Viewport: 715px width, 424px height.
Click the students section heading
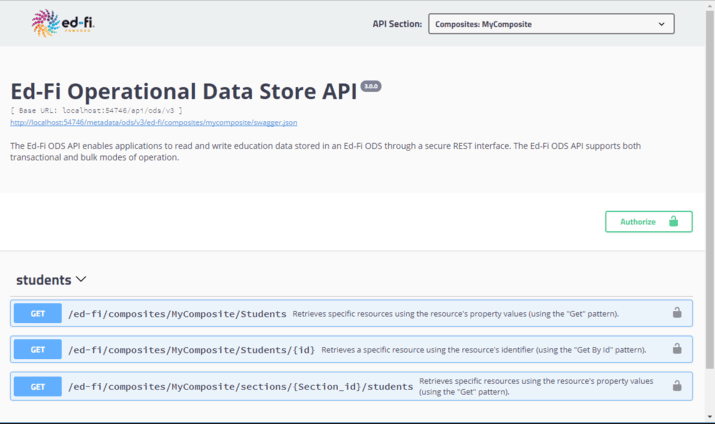coord(44,280)
